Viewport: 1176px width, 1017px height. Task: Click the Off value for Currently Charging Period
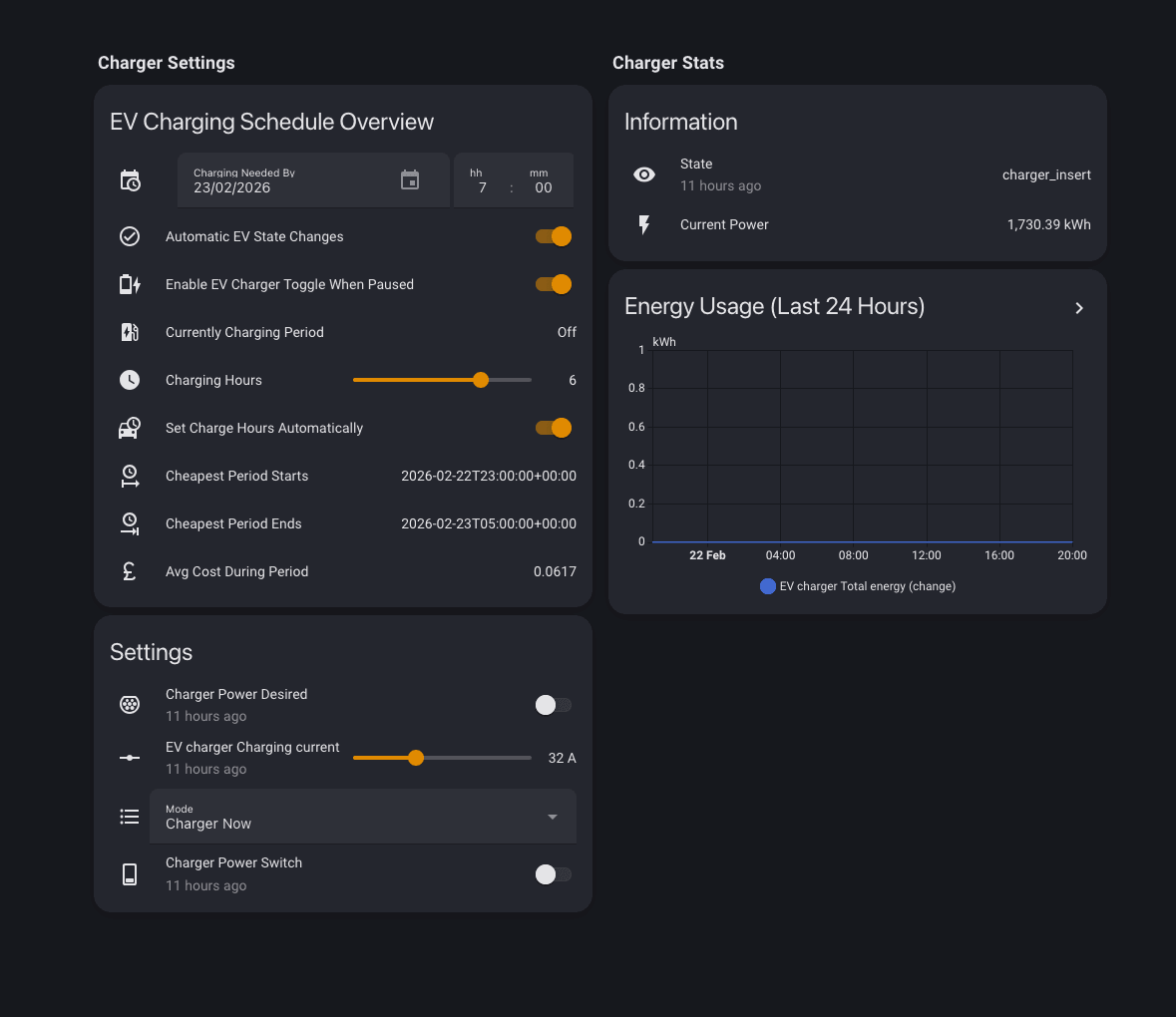567,332
